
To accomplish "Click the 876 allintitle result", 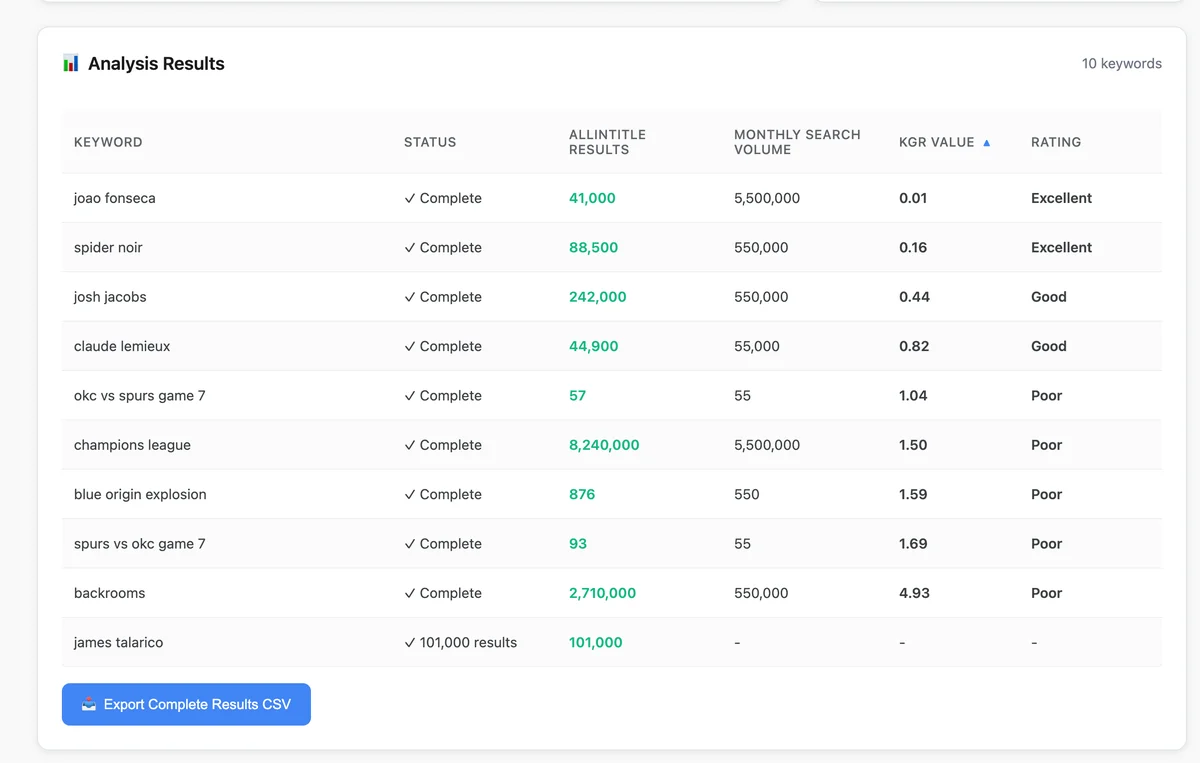I will (x=582, y=494).
